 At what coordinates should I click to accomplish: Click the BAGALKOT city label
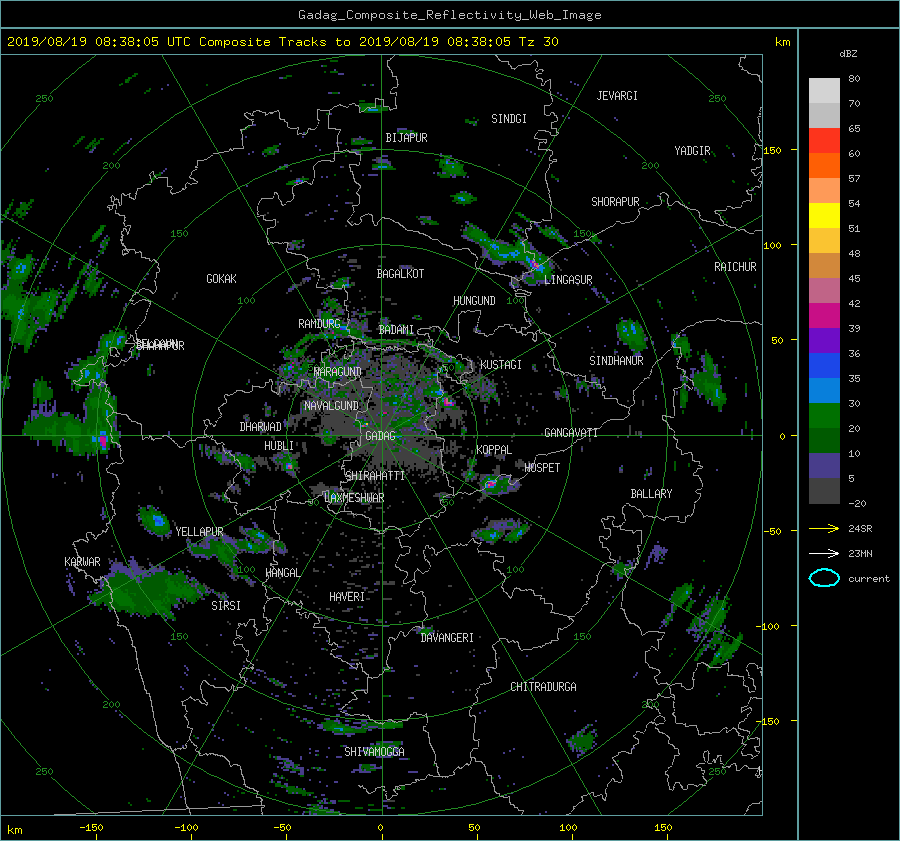(x=400, y=274)
